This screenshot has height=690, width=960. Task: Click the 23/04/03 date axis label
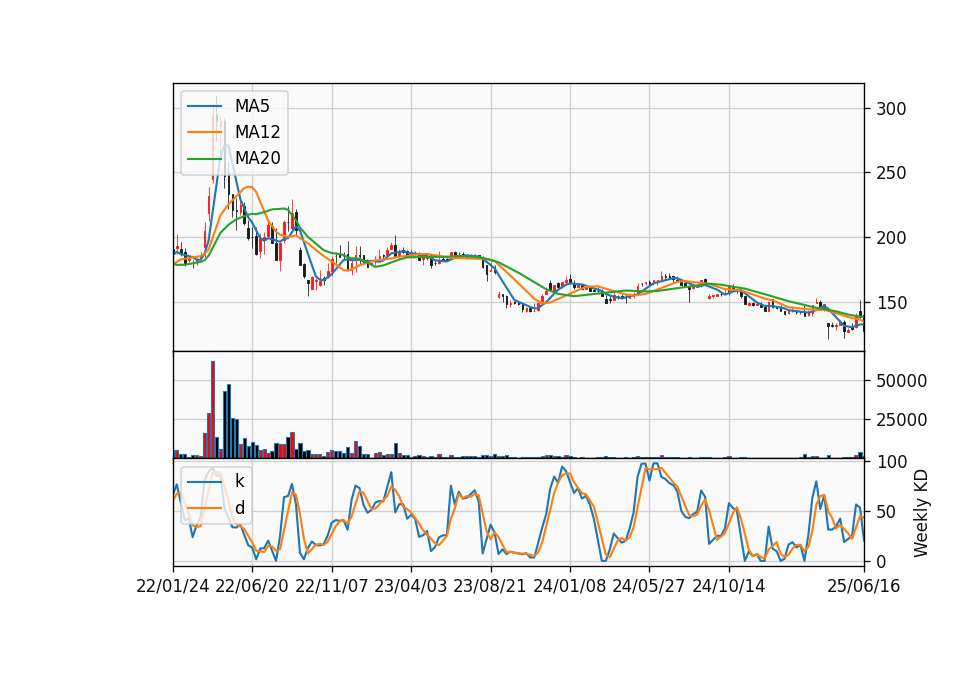click(x=411, y=586)
